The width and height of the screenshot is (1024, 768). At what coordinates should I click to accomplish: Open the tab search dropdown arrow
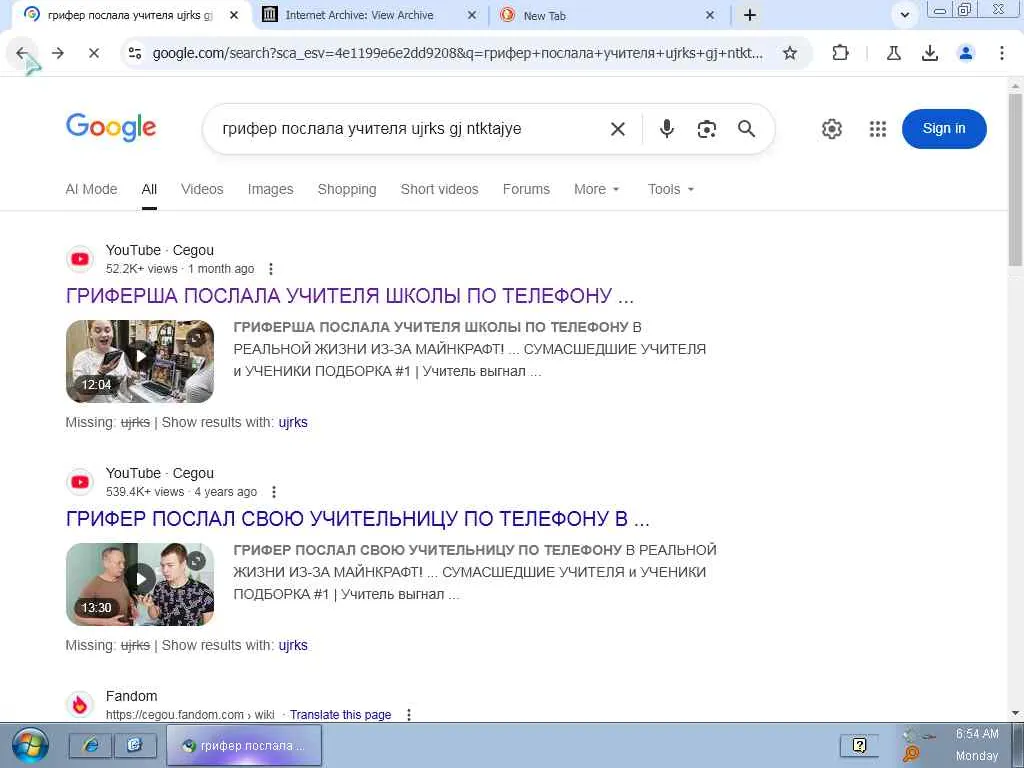[x=904, y=15]
